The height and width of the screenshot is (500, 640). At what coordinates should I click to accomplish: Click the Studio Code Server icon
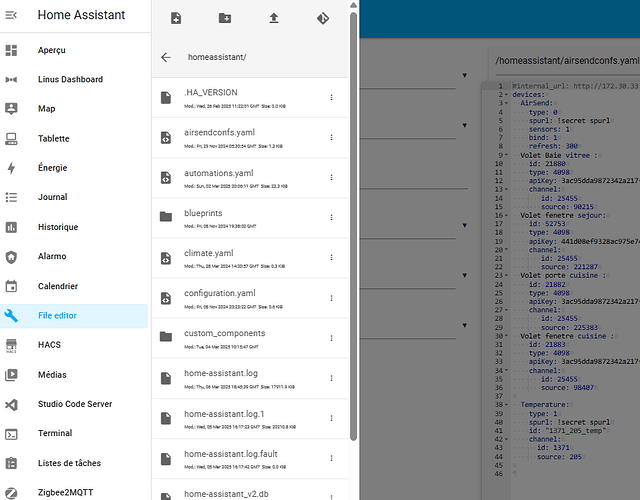point(11,404)
